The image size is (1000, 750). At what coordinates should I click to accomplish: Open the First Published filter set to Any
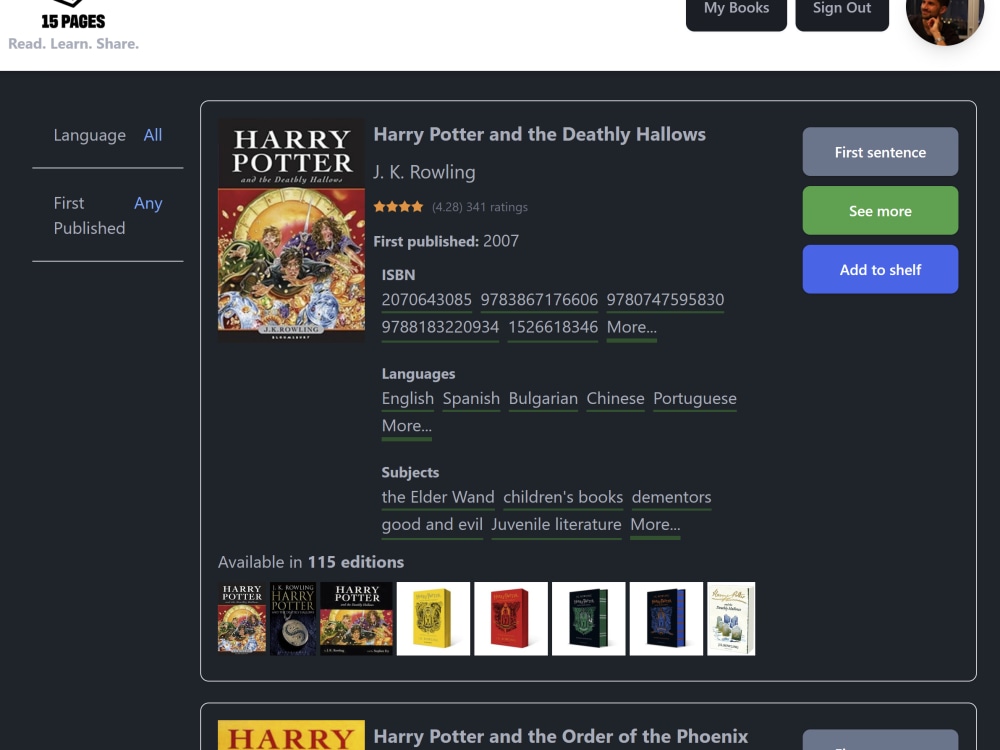pos(148,203)
